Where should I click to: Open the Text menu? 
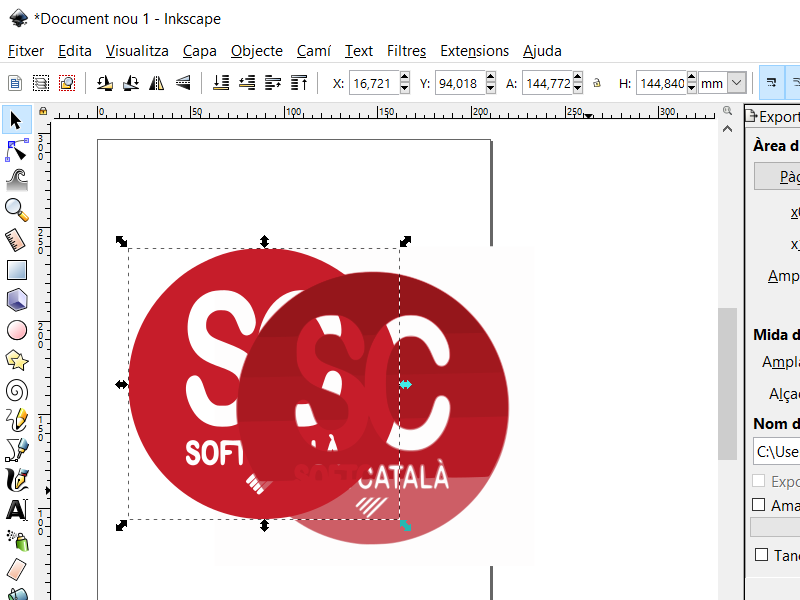(x=359, y=51)
